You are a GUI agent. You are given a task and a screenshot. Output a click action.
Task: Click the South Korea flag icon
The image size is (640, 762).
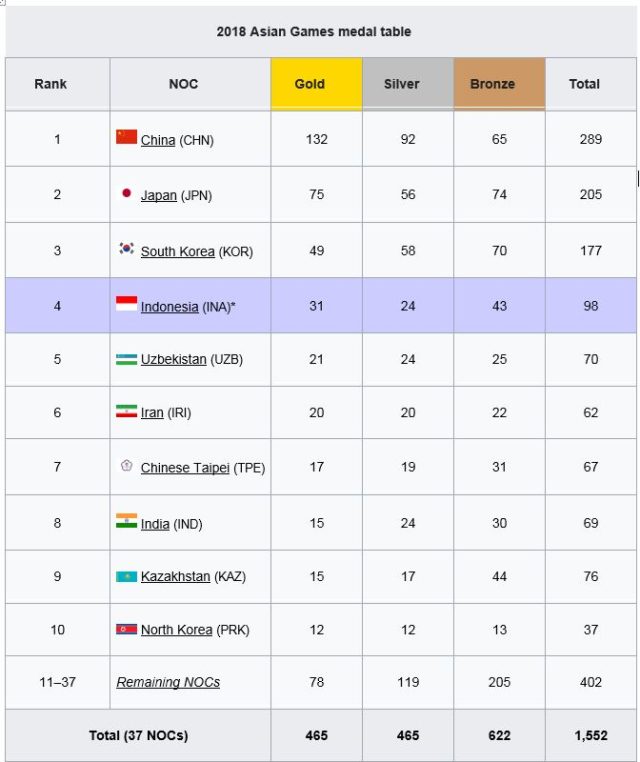(126, 249)
